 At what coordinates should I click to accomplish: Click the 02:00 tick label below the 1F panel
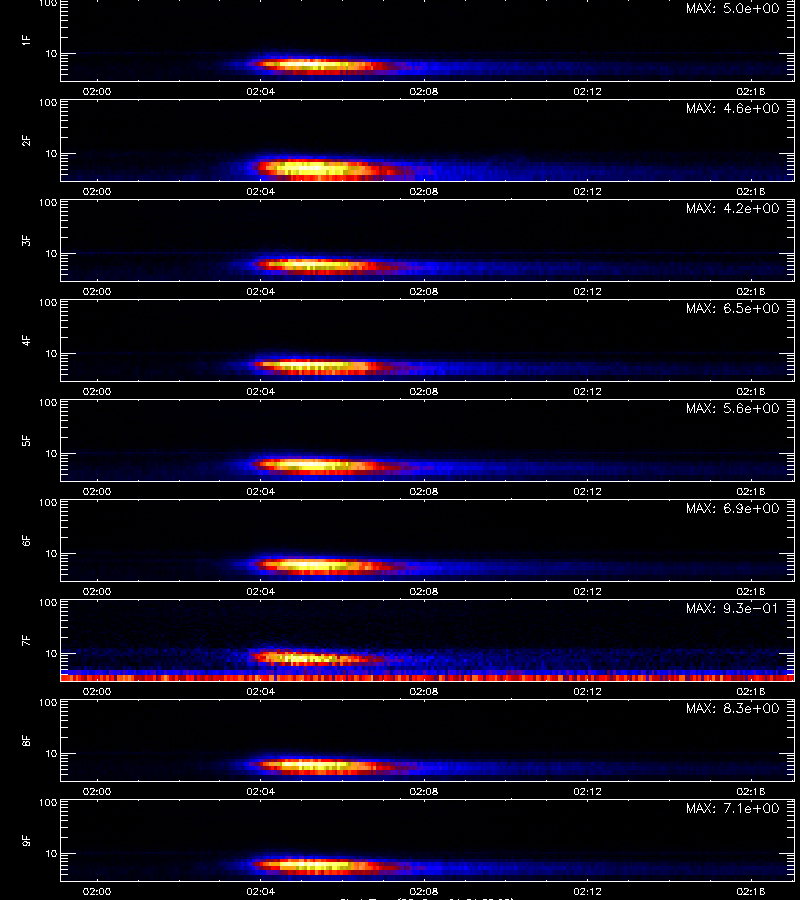click(97, 91)
